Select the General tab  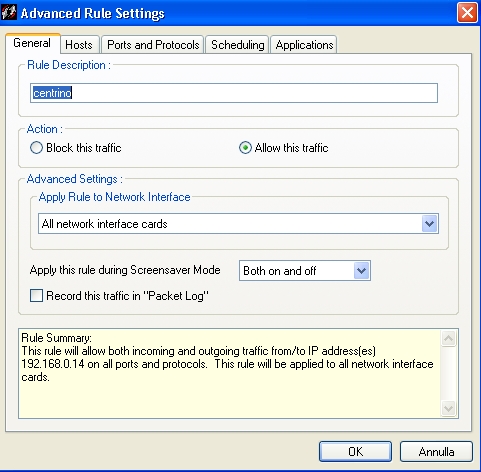(x=32, y=43)
